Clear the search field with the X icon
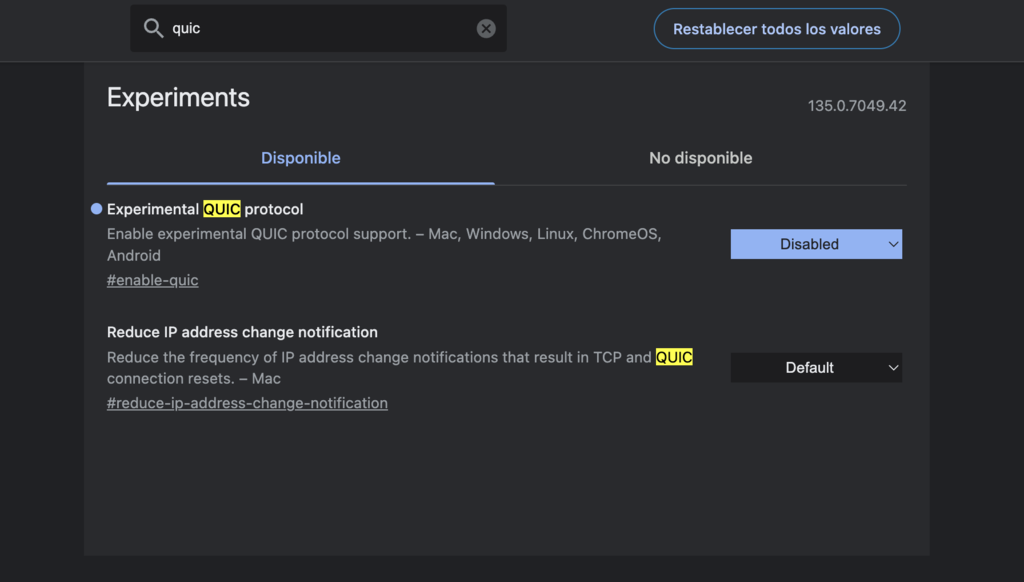This screenshot has height=582, width=1024. tap(486, 28)
